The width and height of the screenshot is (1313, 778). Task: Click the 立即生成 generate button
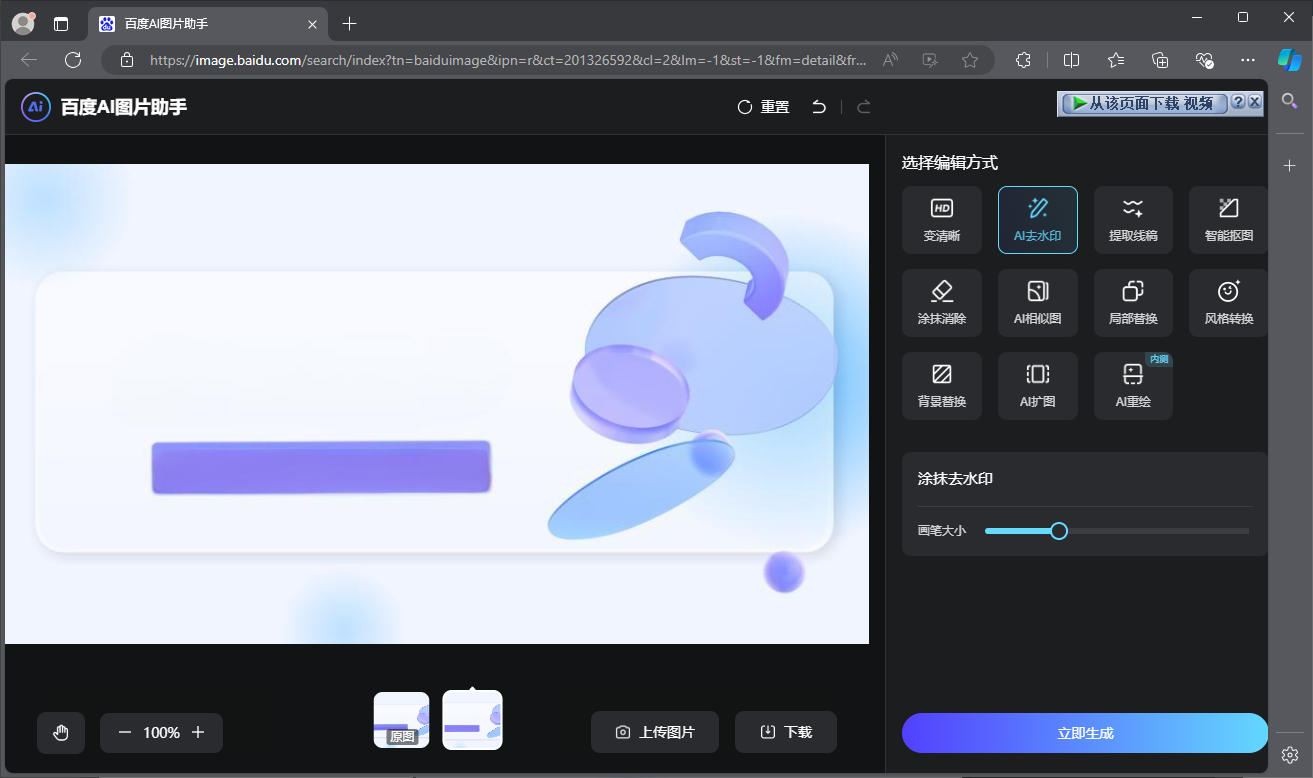point(1084,733)
